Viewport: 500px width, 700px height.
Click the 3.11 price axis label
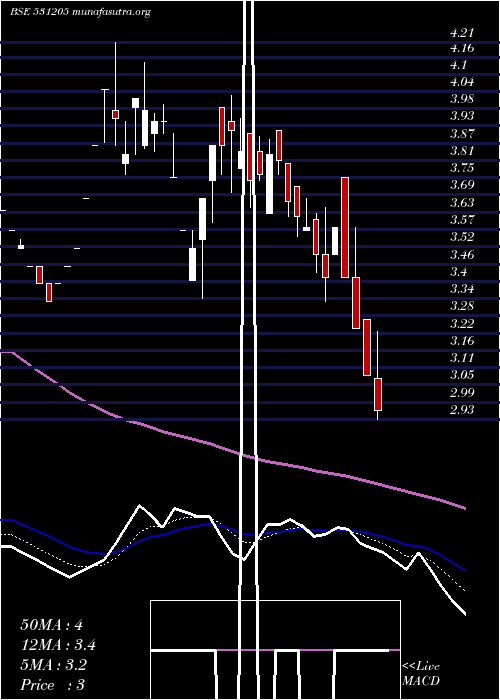[462, 358]
